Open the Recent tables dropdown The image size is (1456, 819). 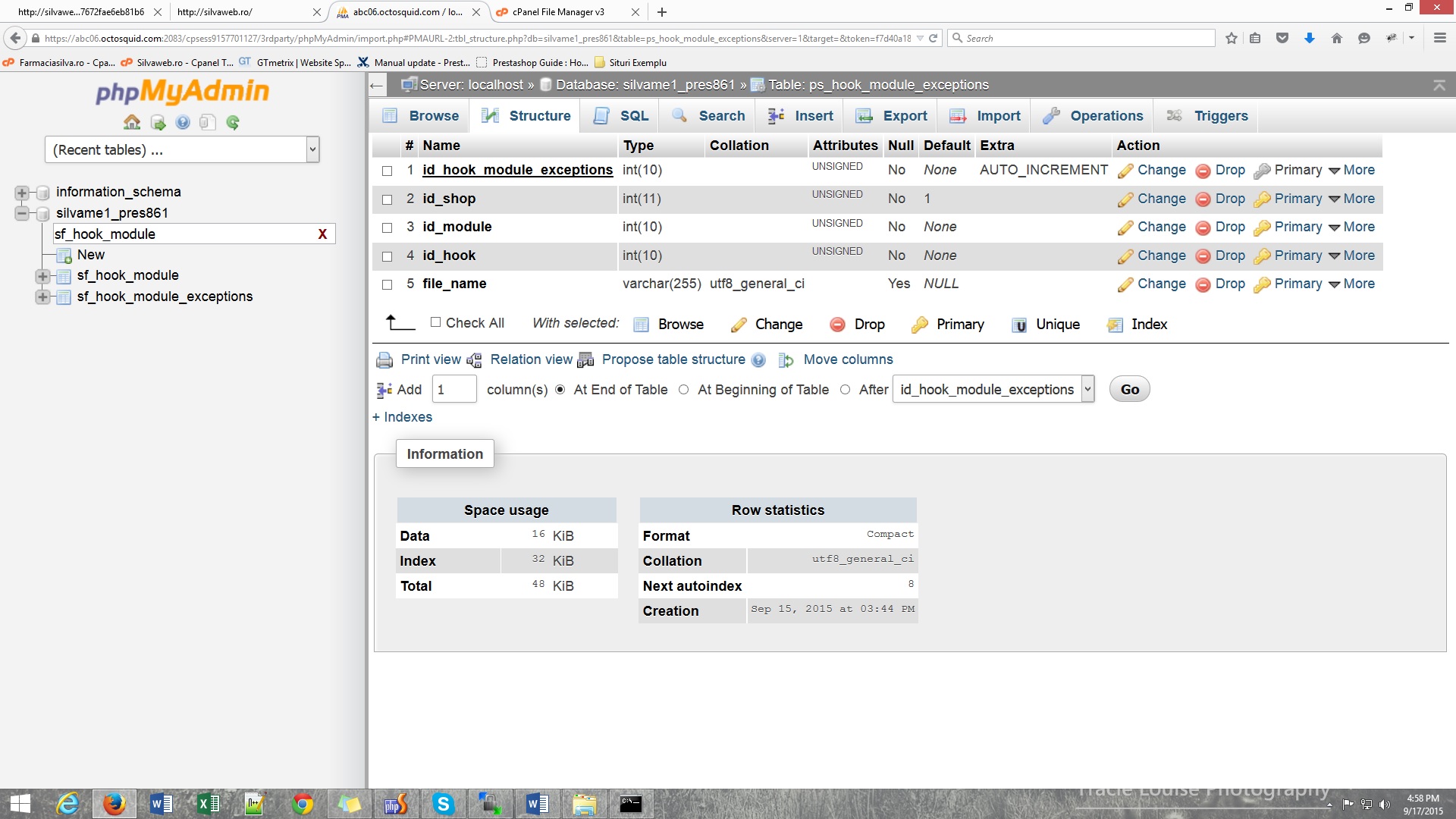182,149
